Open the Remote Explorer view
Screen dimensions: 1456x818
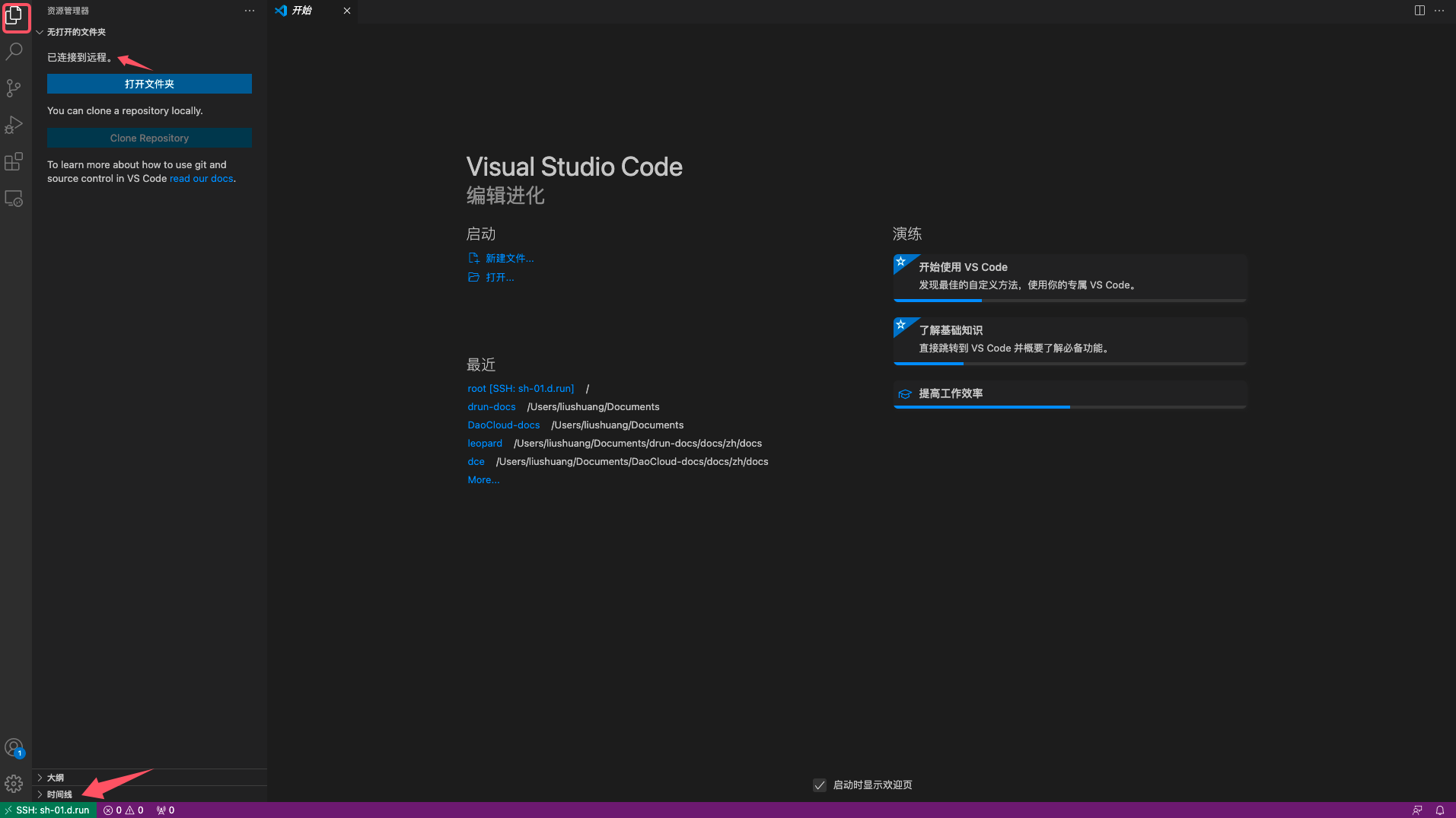coord(14,199)
